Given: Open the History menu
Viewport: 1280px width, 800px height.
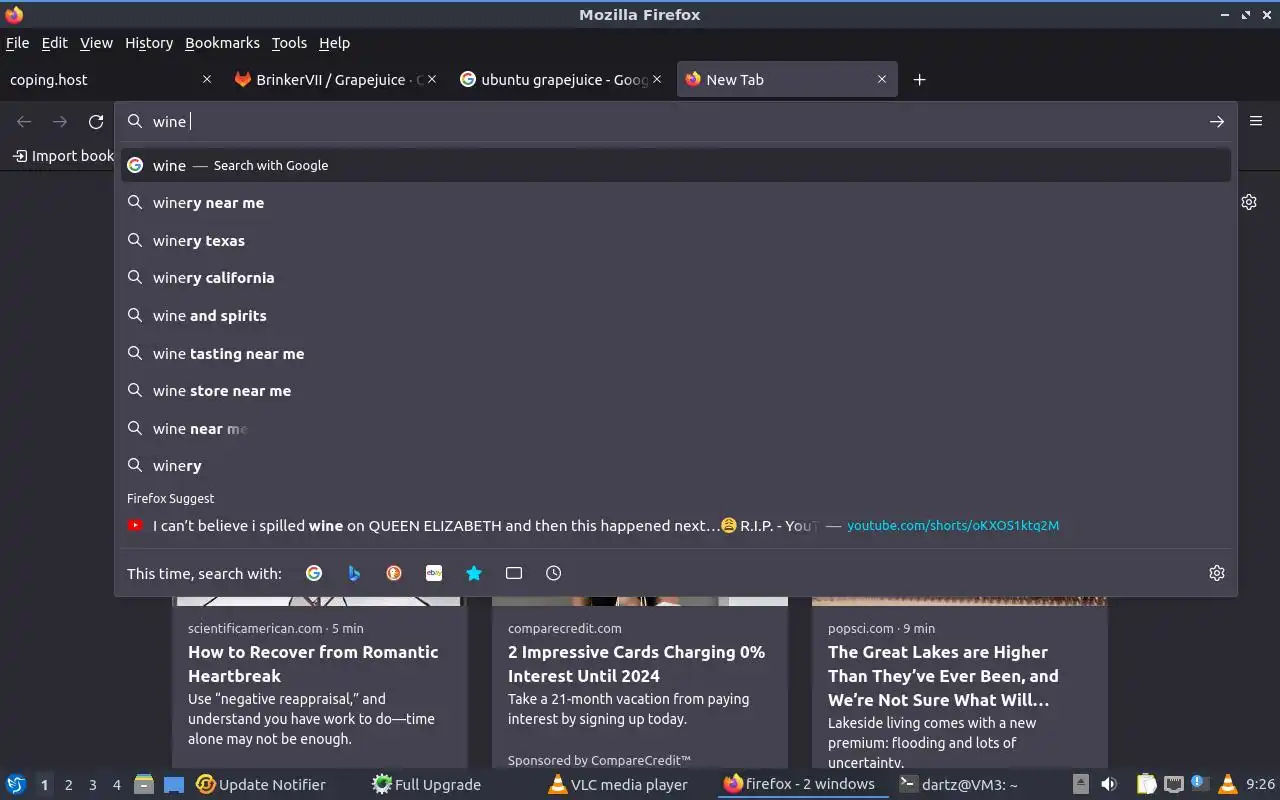Looking at the screenshot, I should point(149,43).
